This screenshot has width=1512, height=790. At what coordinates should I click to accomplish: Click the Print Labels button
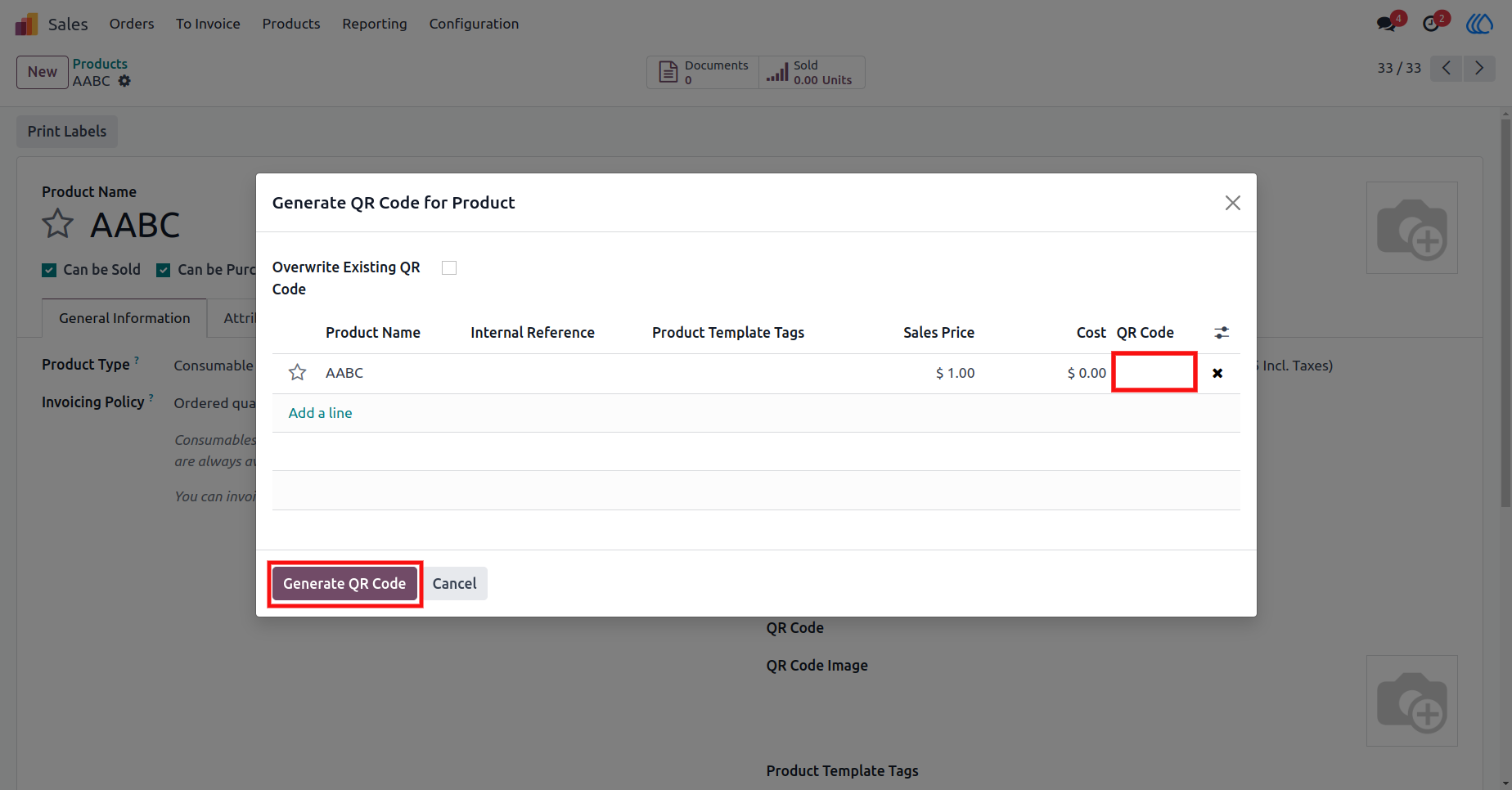point(67,132)
